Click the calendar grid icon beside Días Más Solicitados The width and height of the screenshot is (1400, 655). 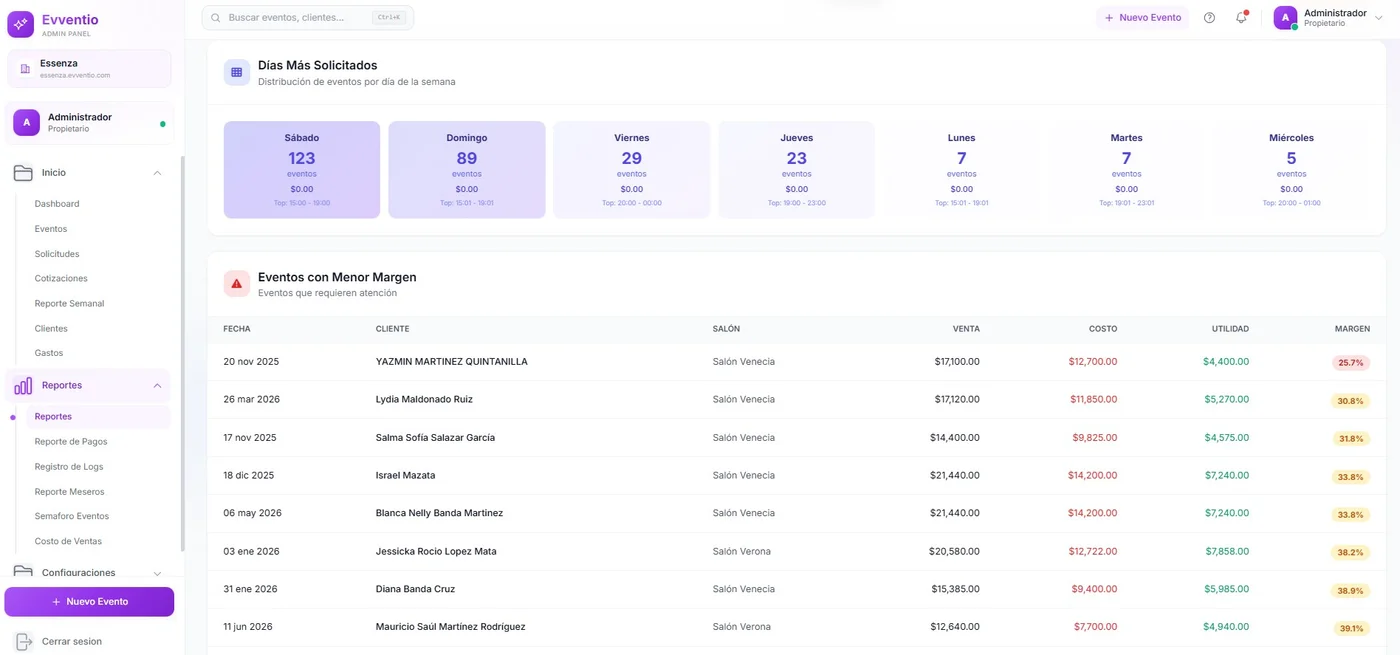(237, 72)
